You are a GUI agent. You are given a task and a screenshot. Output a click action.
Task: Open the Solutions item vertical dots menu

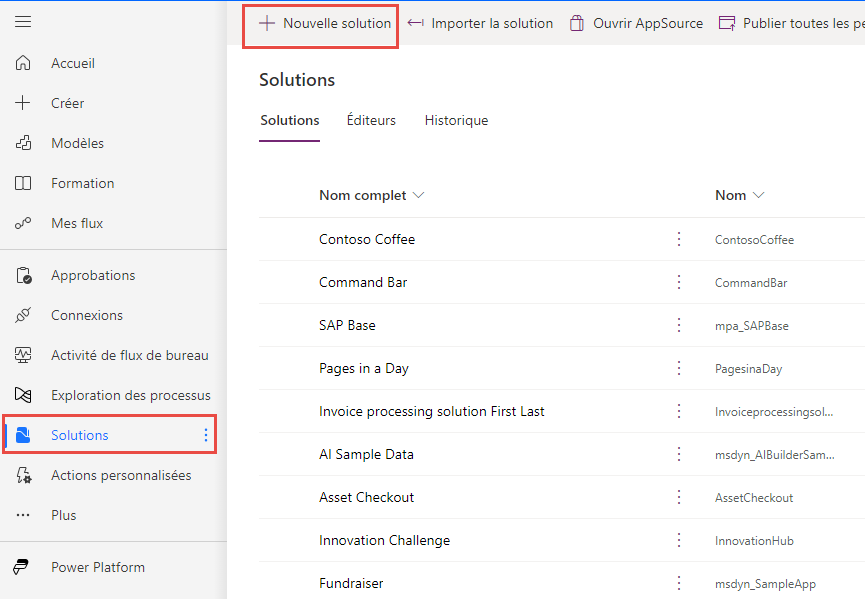206,435
